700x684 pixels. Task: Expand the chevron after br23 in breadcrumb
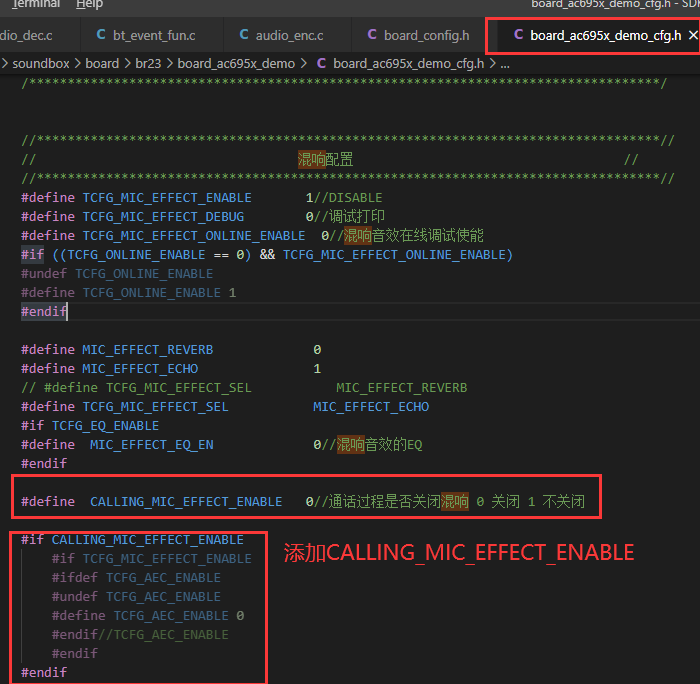click(170, 63)
